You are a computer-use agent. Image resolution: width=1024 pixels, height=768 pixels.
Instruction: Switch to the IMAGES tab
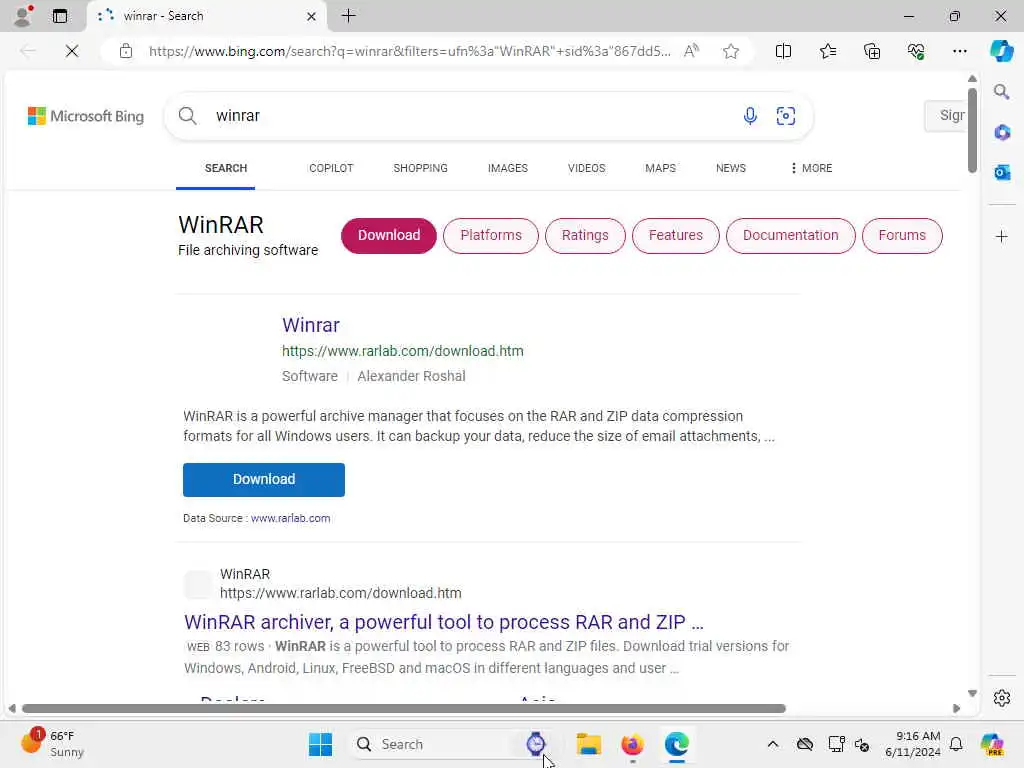click(507, 168)
